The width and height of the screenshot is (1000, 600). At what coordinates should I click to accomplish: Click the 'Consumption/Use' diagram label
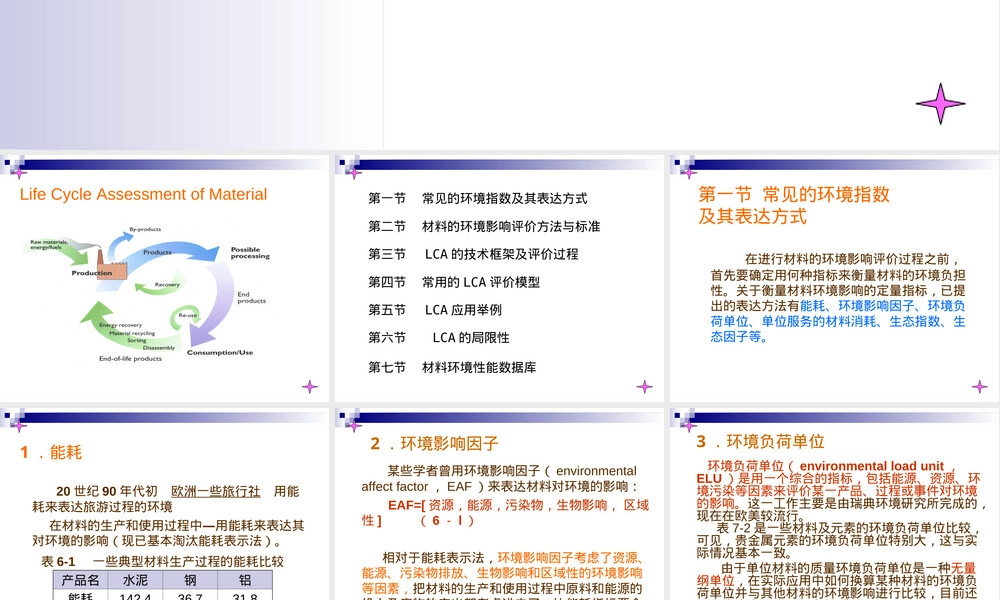point(220,352)
